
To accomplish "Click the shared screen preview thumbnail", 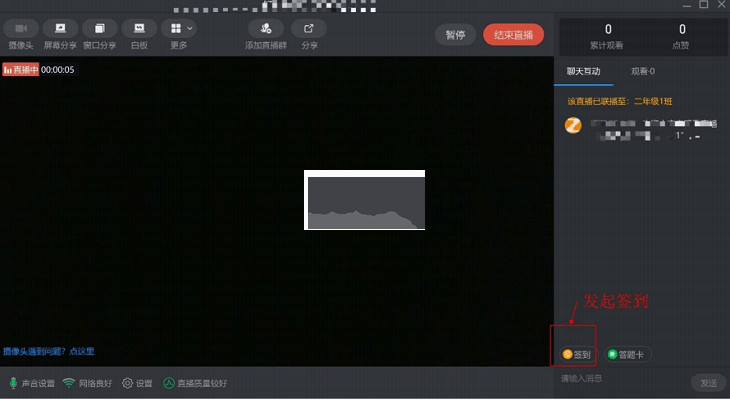I will pyautogui.click(x=365, y=200).
